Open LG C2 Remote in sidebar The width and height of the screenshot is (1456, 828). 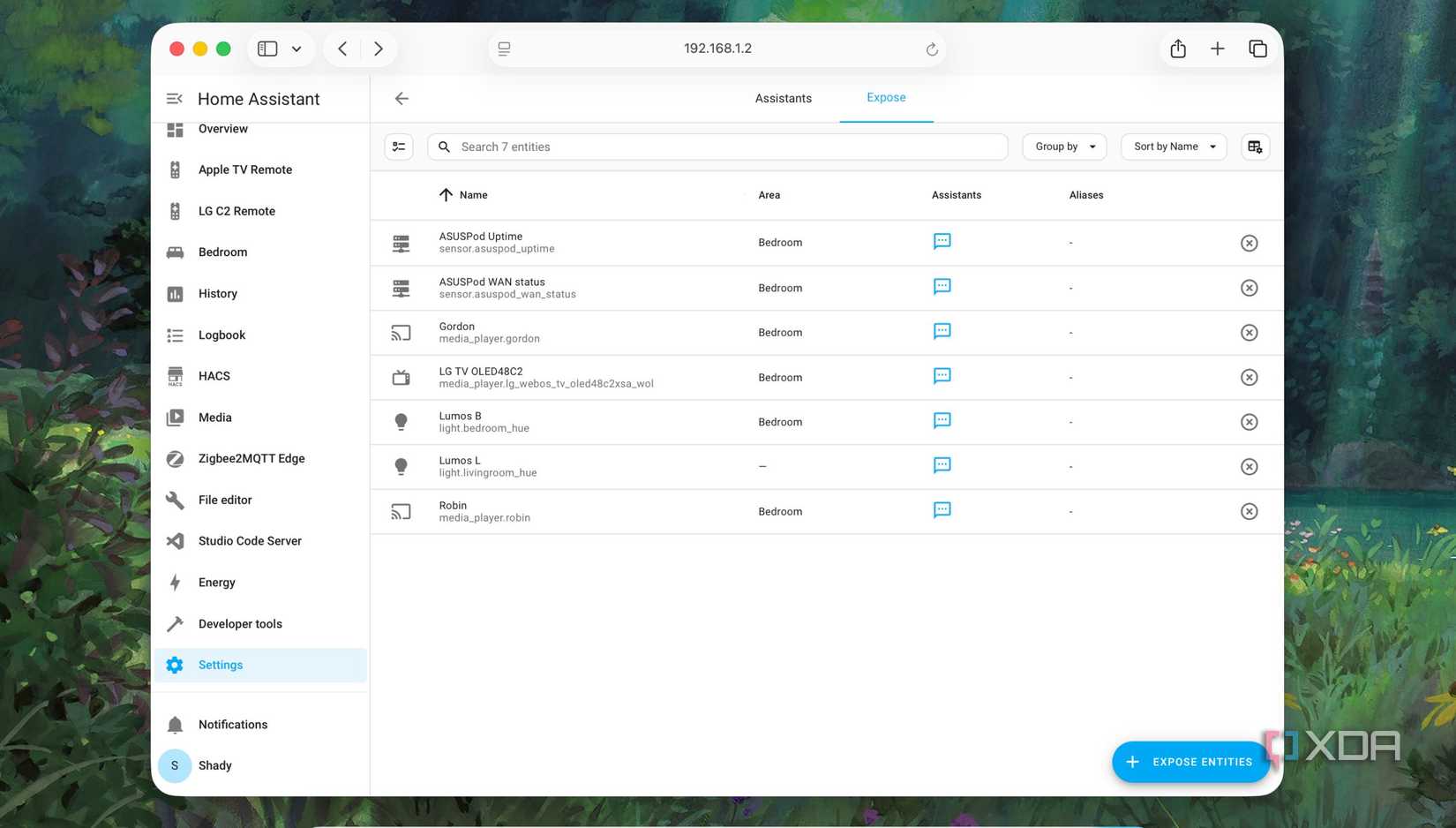point(260,211)
